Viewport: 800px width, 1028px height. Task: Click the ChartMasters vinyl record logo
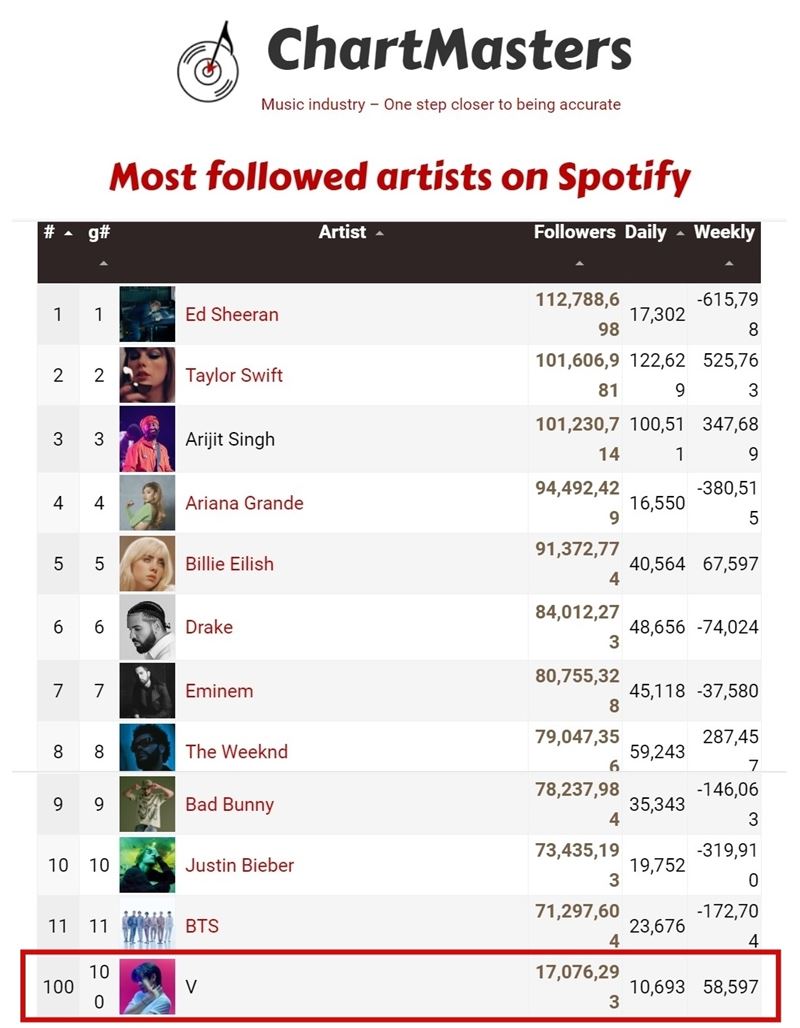pyautogui.click(x=208, y=62)
